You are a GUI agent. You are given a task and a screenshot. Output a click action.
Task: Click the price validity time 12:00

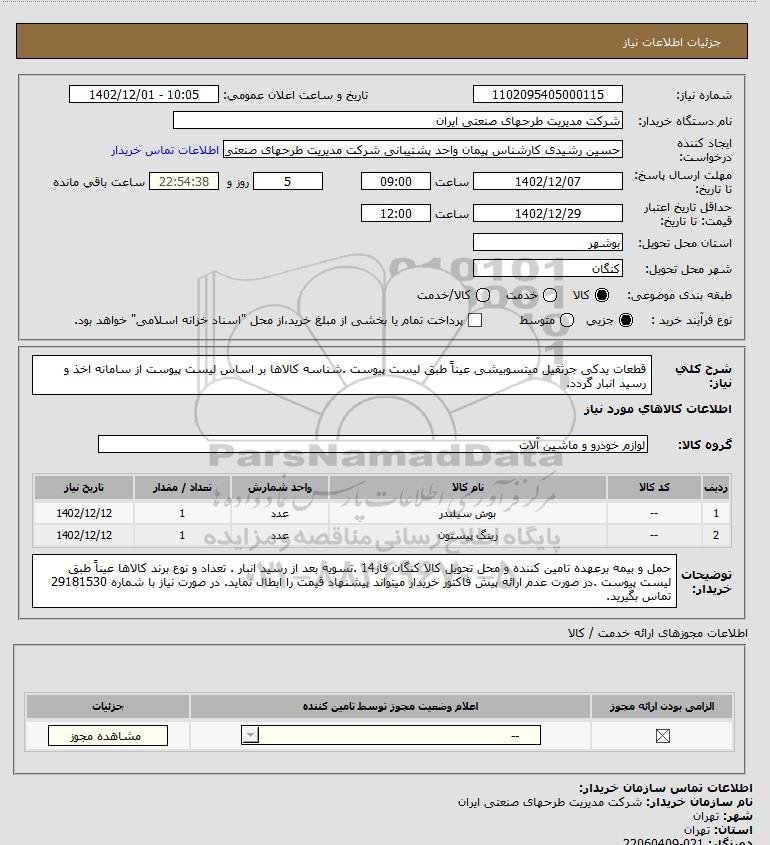(396, 213)
